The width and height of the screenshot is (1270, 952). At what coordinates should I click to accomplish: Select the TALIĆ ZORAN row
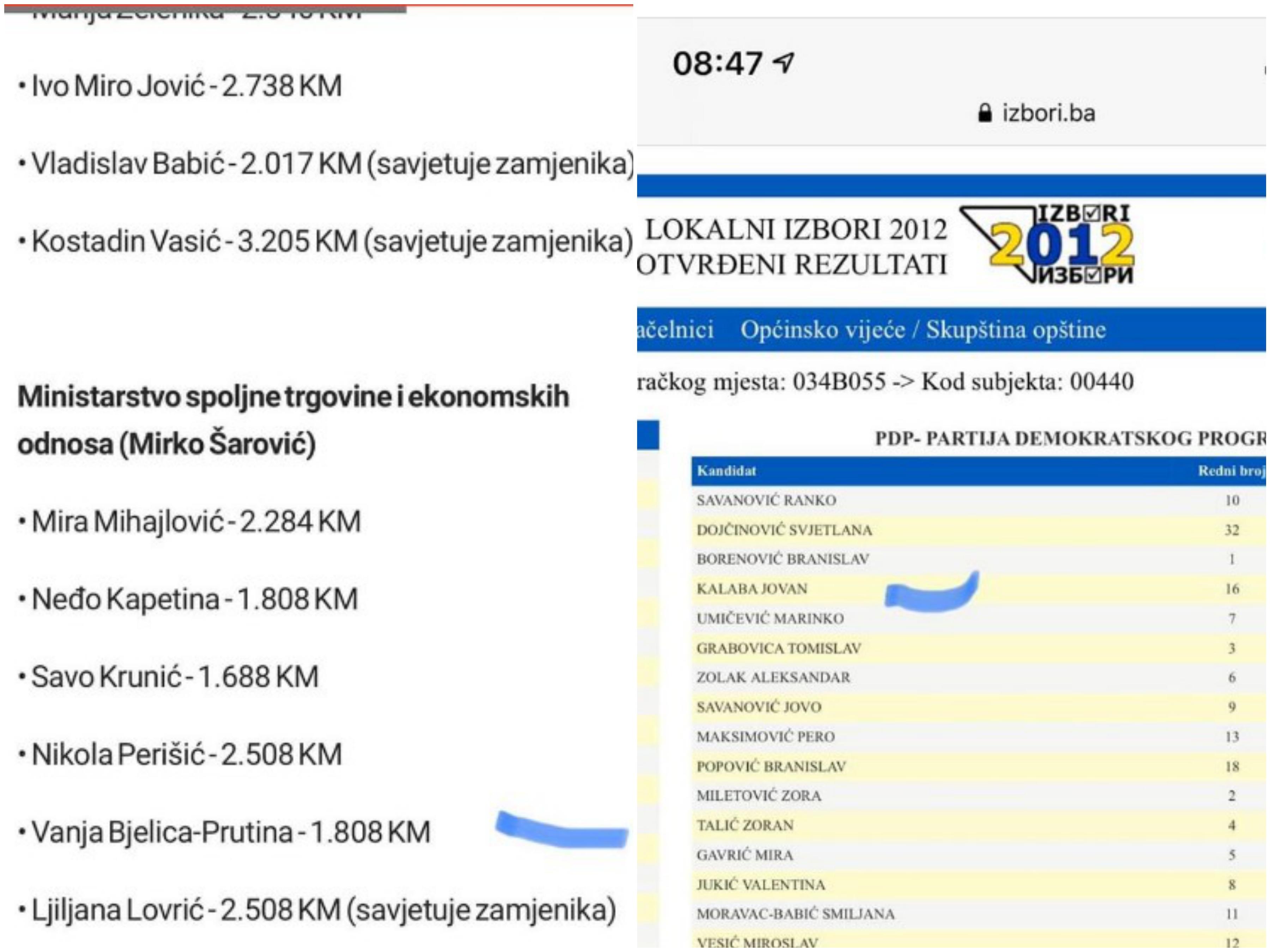click(x=979, y=825)
